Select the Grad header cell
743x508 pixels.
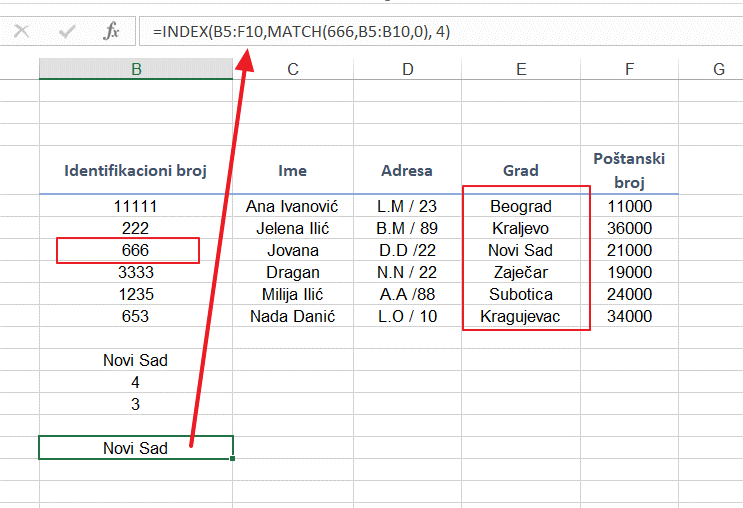(521, 170)
